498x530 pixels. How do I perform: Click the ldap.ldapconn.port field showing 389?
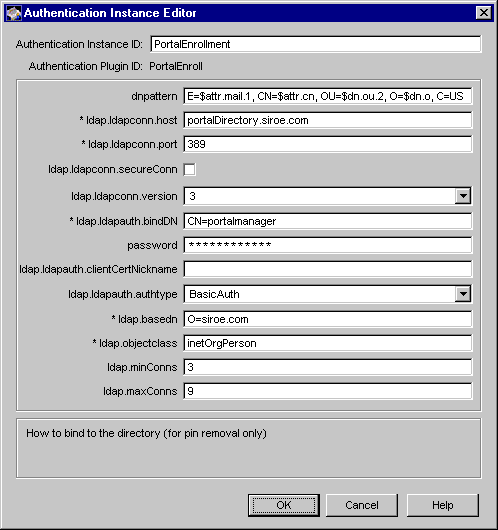tap(328, 144)
